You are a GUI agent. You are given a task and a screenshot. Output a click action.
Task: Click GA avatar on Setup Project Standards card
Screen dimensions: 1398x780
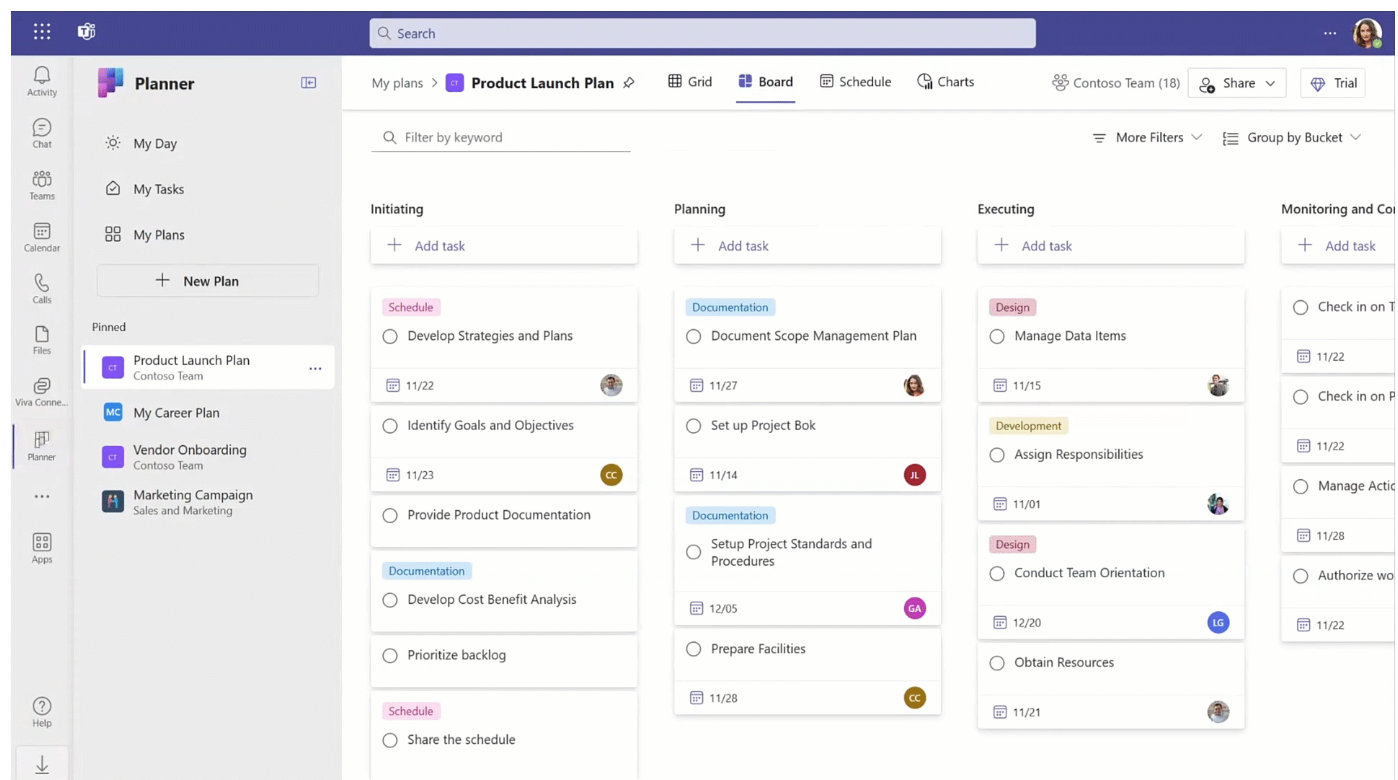coord(915,608)
